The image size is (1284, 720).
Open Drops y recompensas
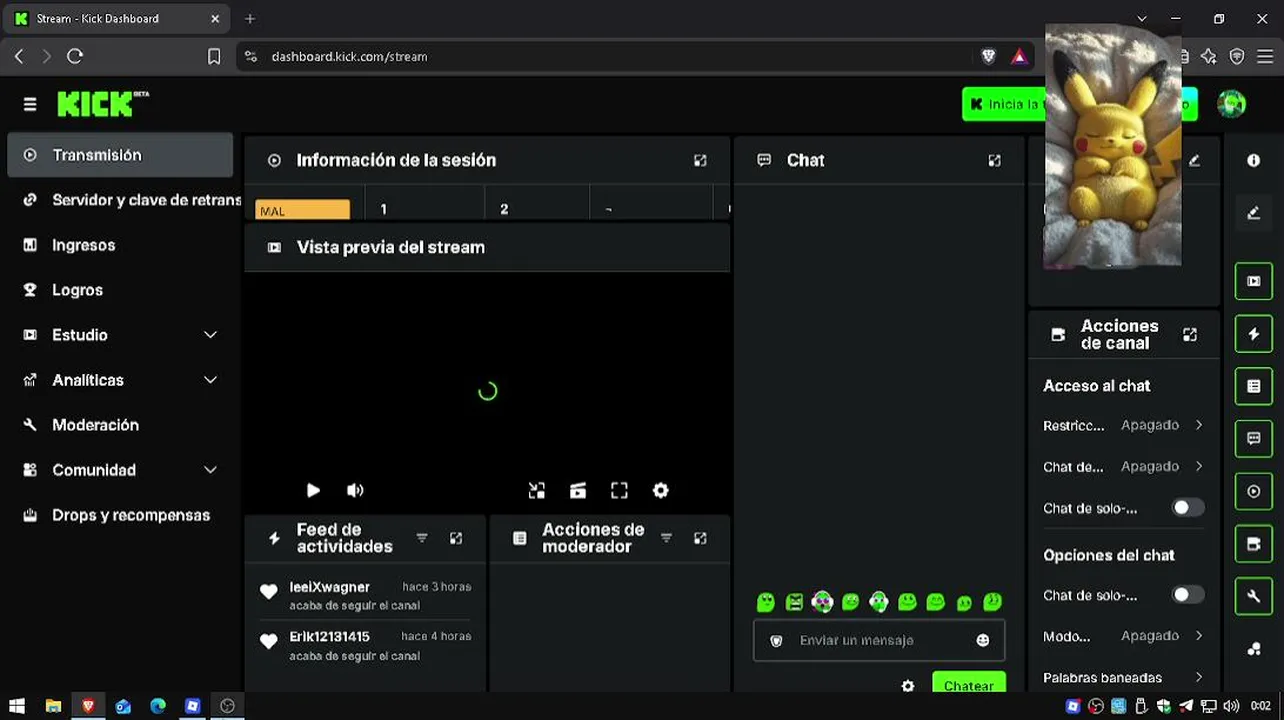pyautogui.click(x=120, y=515)
